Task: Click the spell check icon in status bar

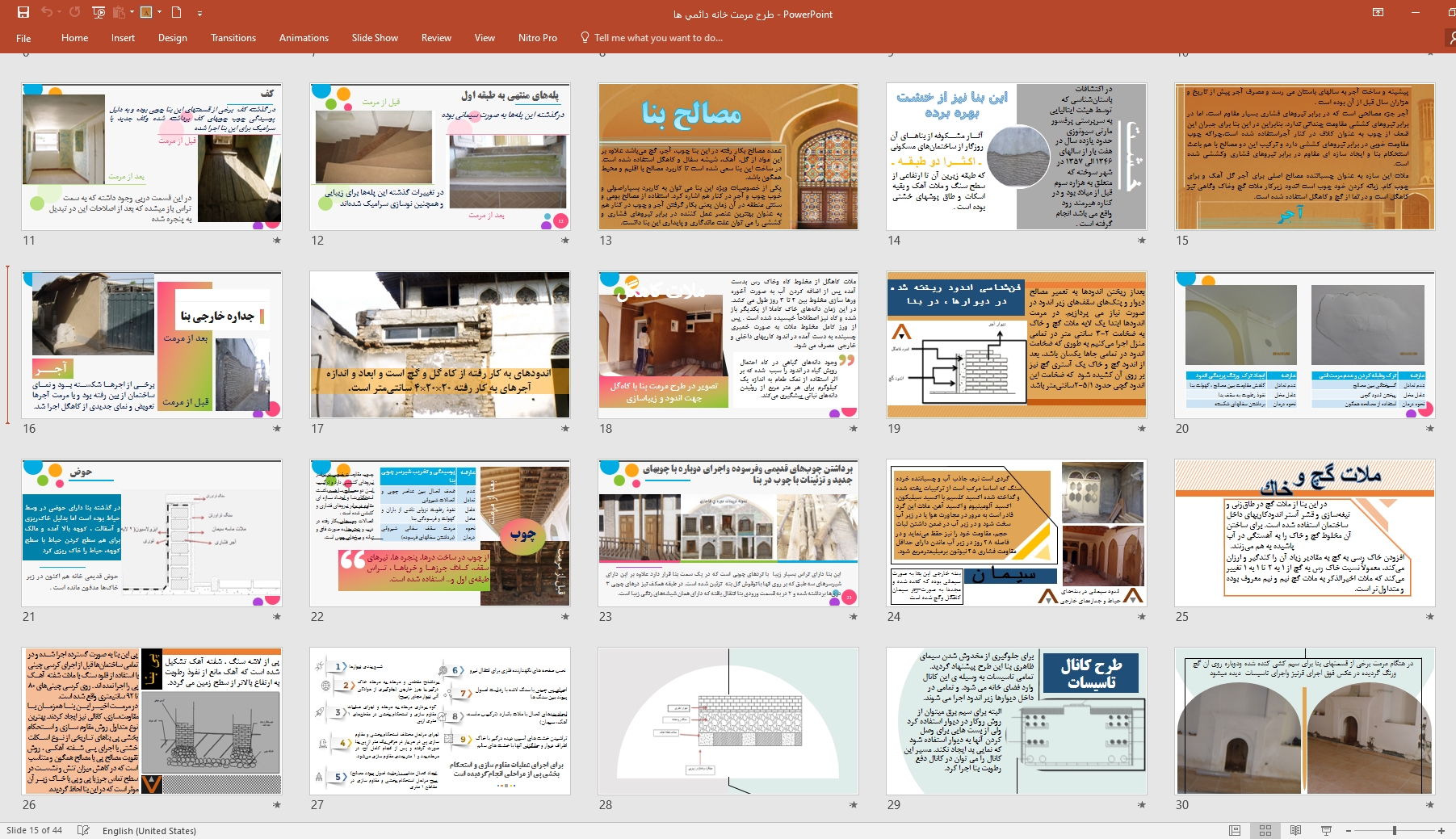Action: click(83, 830)
